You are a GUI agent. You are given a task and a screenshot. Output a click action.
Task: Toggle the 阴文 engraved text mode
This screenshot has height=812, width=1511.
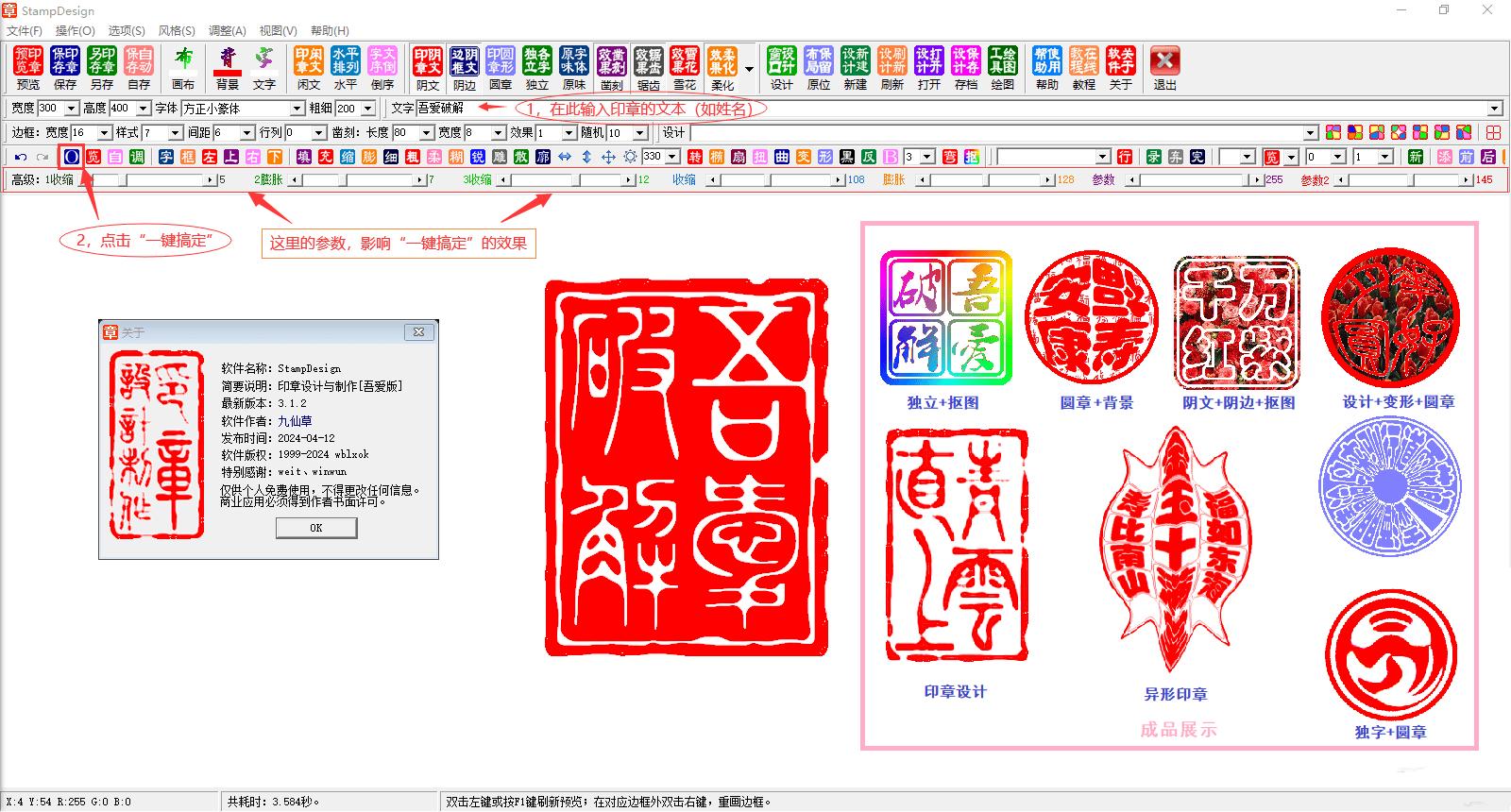click(428, 68)
